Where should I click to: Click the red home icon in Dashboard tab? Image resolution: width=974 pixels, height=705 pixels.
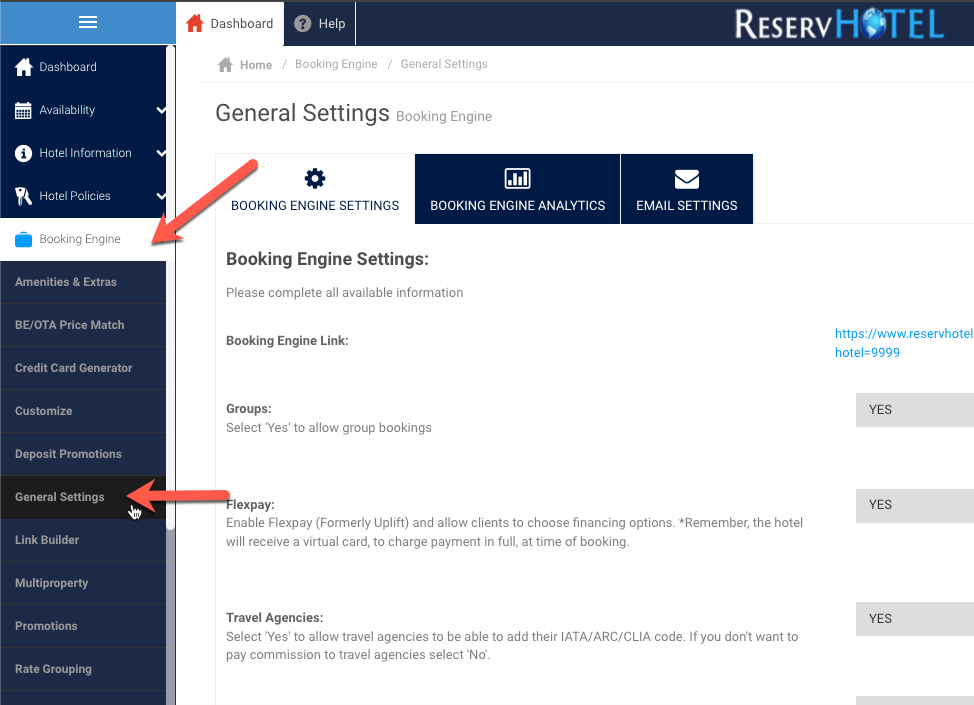[194, 24]
